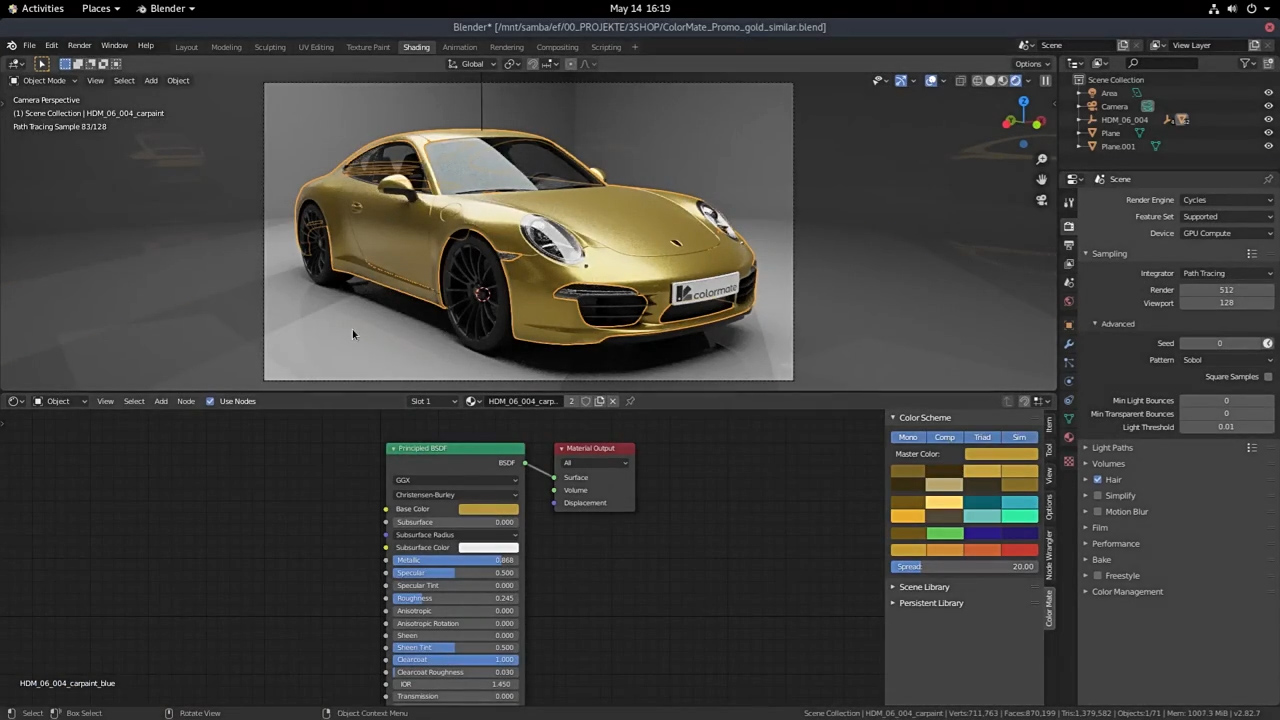Switch to the Compositing workspace tab
The height and width of the screenshot is (720, 1280).
pyautogui.click(x=557, y=47)
